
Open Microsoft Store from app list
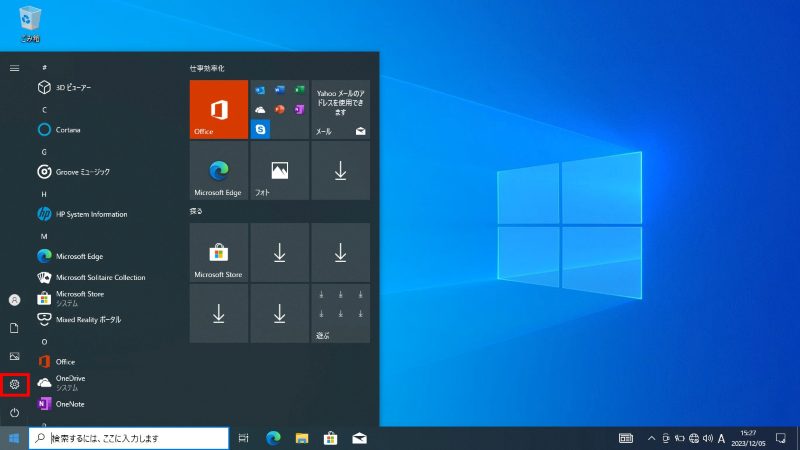pos(107,298)
